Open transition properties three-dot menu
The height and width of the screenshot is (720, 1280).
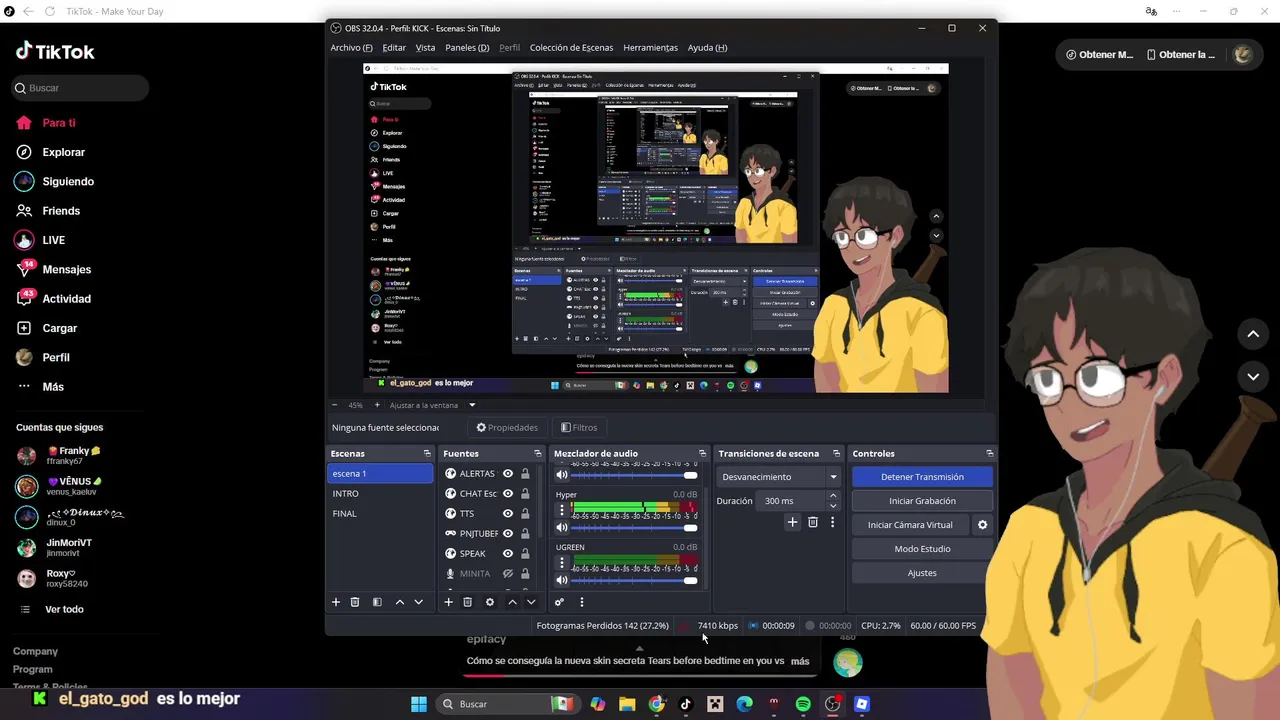tap(832, 522)
